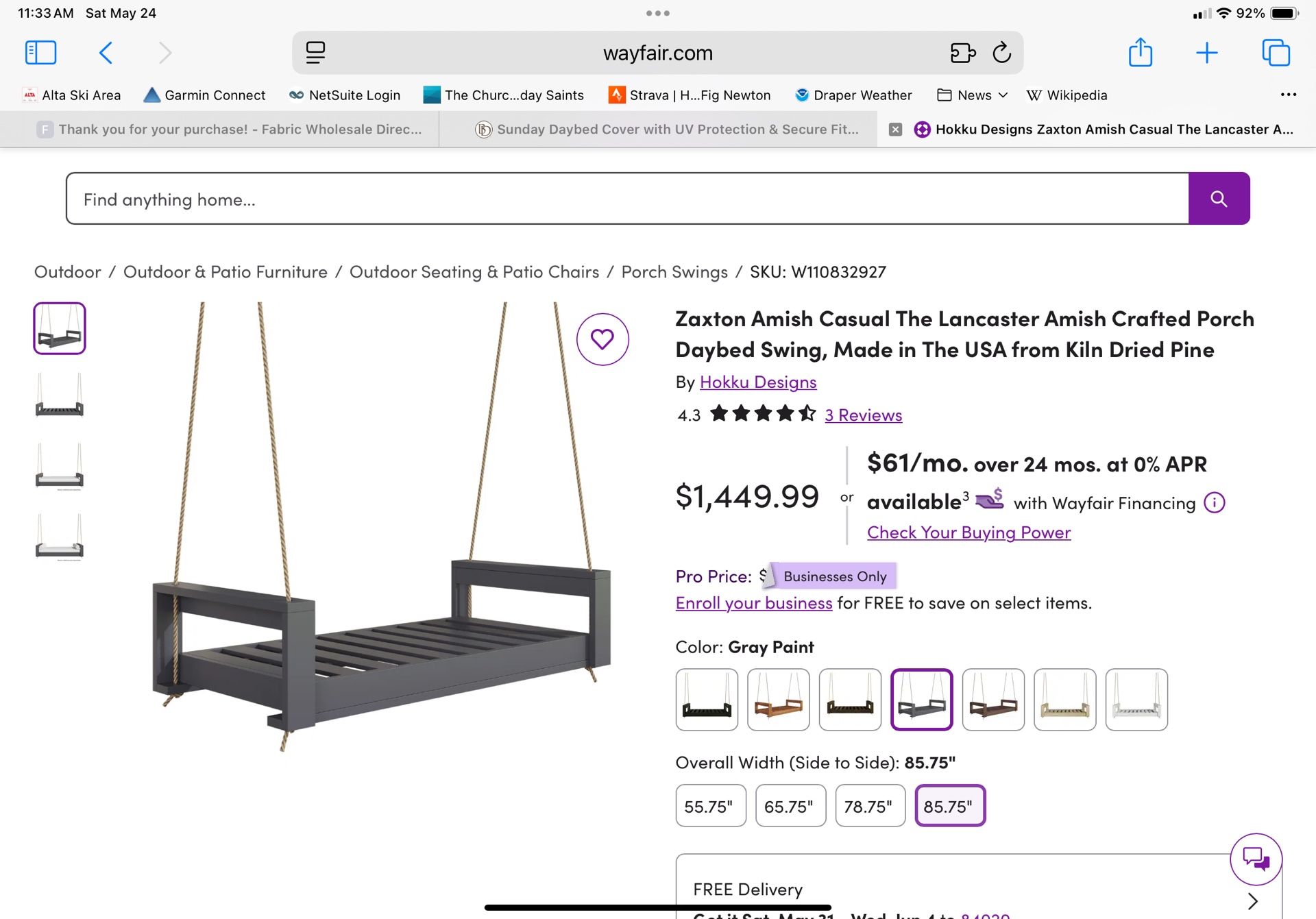
Task: Reload the wayfair.com page
Action: (1002, 52)
